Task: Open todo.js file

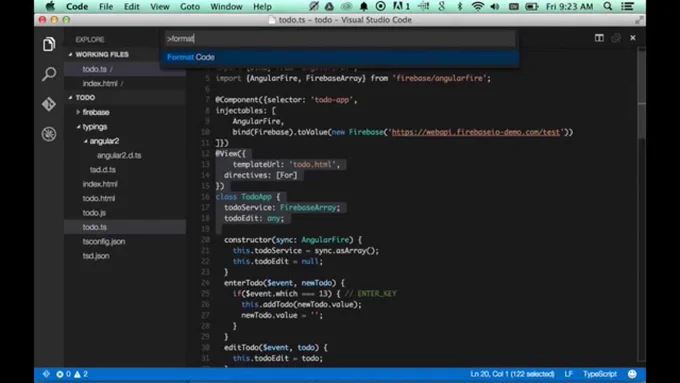Action: pos(94,213)
